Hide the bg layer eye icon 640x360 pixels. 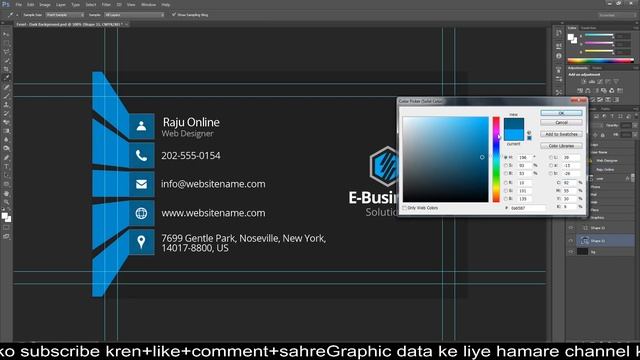pos(571,252)
